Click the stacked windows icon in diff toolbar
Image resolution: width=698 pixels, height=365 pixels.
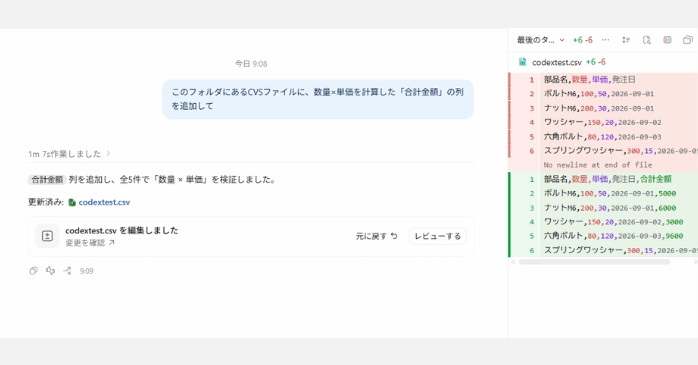[x=688, y=40]
